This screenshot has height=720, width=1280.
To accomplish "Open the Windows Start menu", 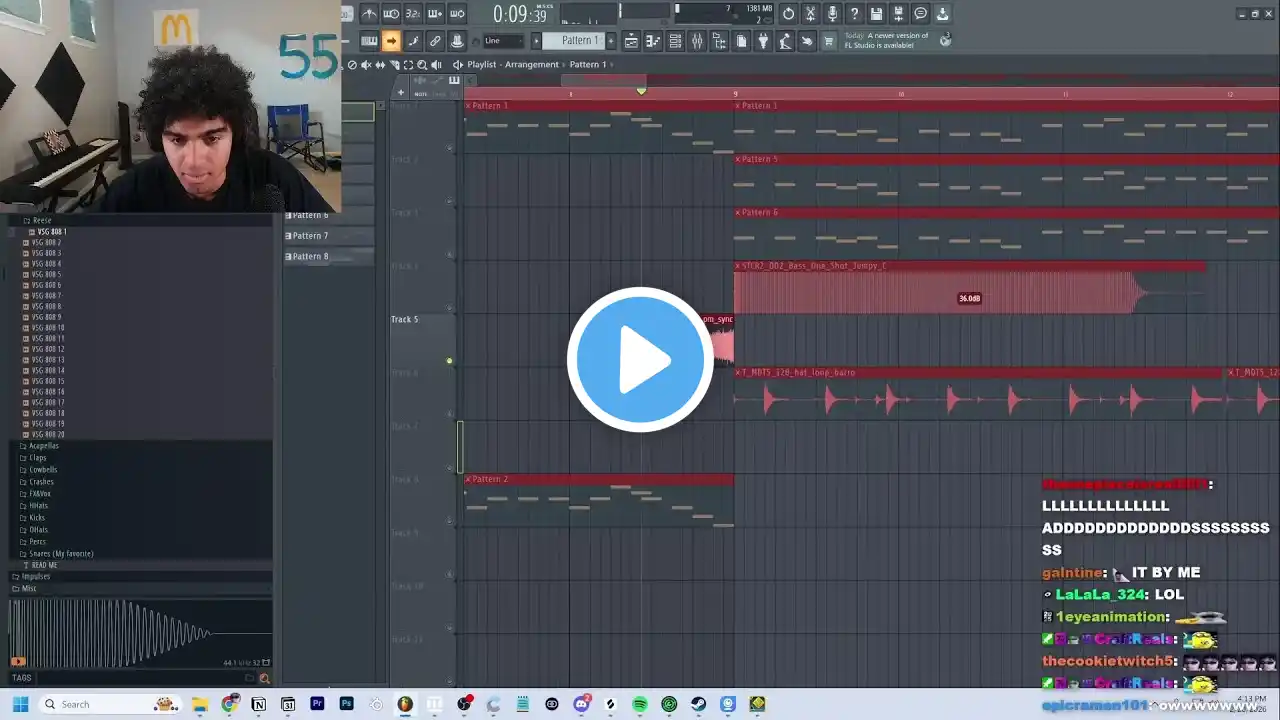I will [x=19, y=704].
